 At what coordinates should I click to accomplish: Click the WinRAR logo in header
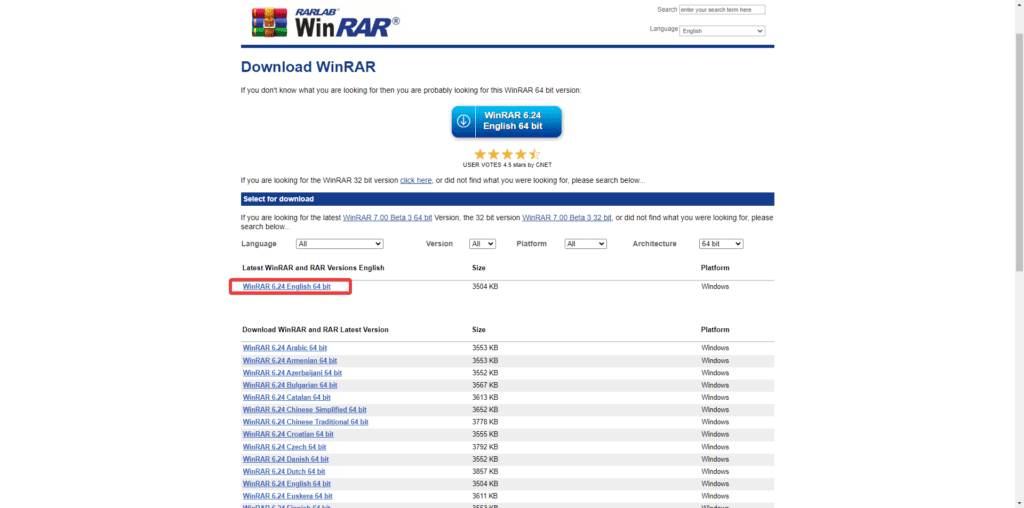pos(325,22)
